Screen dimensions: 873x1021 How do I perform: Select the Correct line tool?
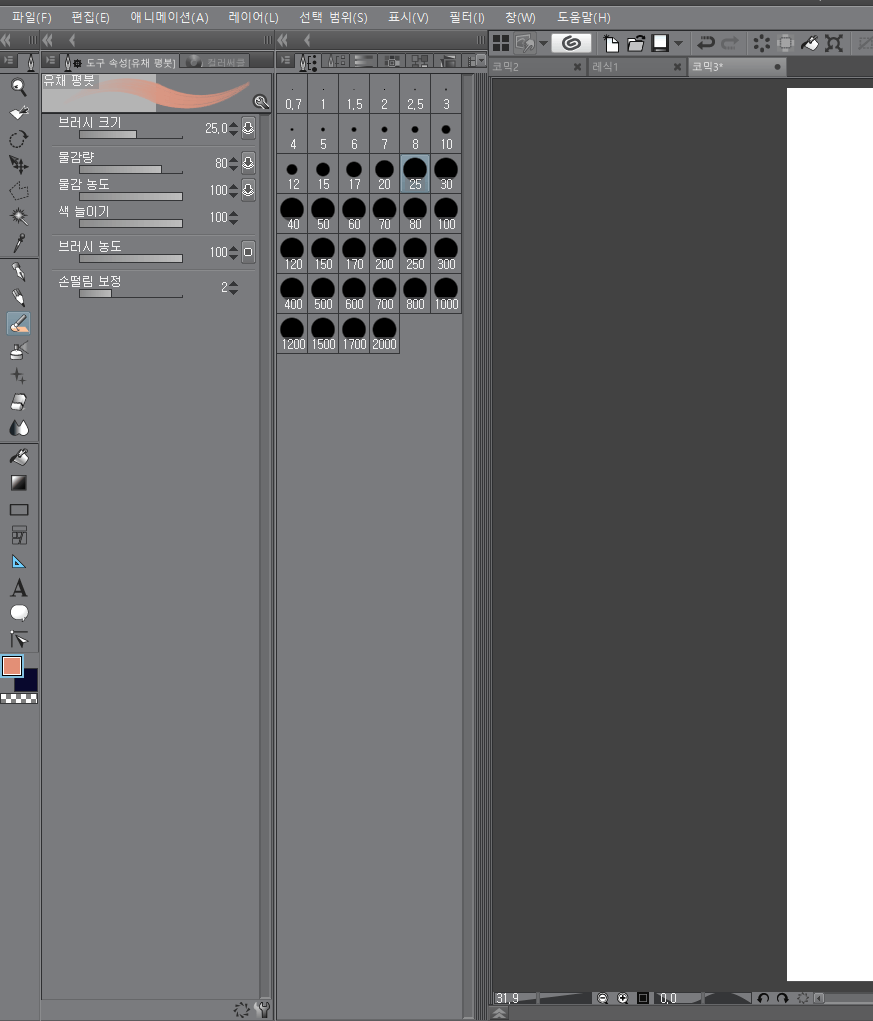point(18,639)
